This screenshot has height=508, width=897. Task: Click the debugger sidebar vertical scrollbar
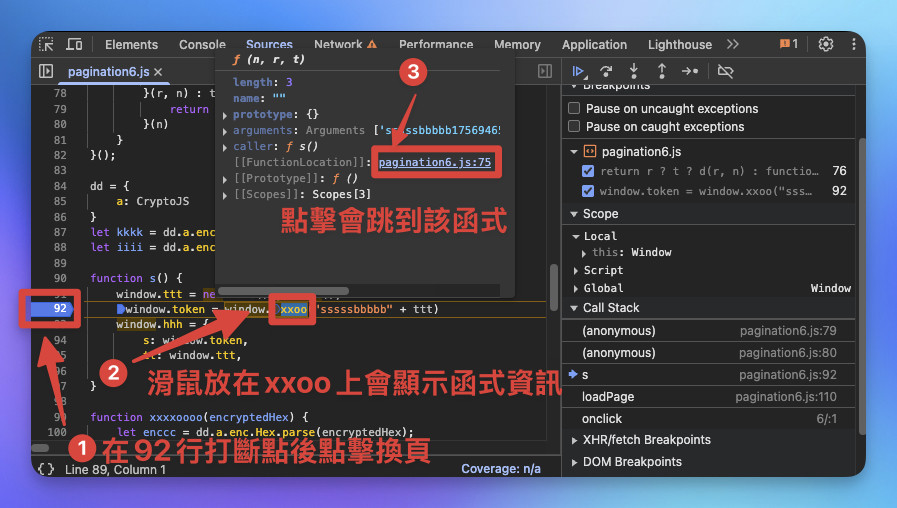[862, 286]
